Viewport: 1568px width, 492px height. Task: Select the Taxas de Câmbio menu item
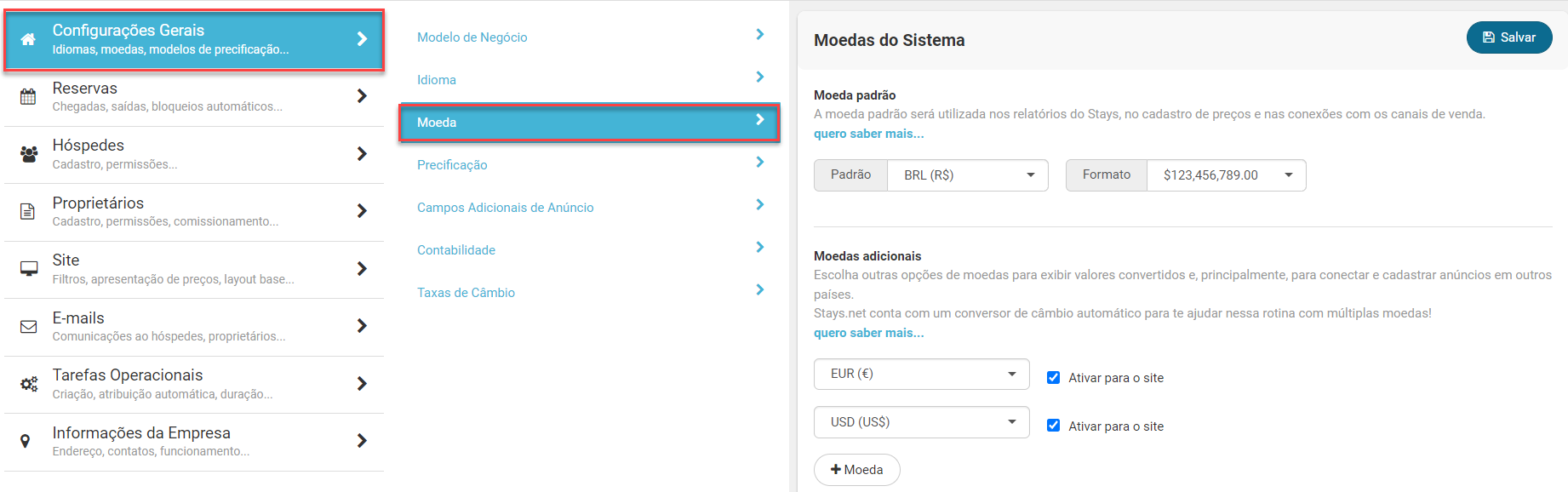click(589, 293)
